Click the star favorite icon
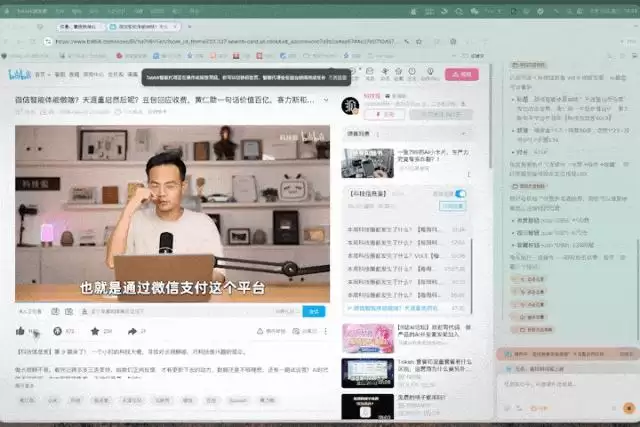This screenshot has height=427, width=640. (95, 331)
